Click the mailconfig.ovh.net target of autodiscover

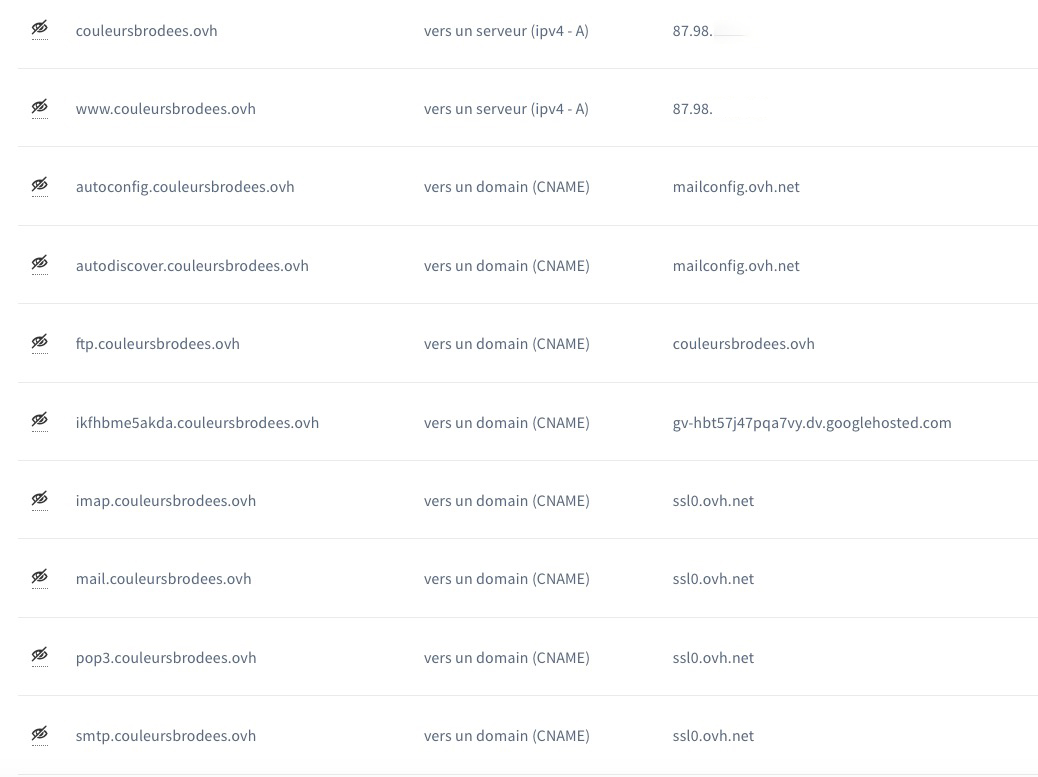(735, 266)
